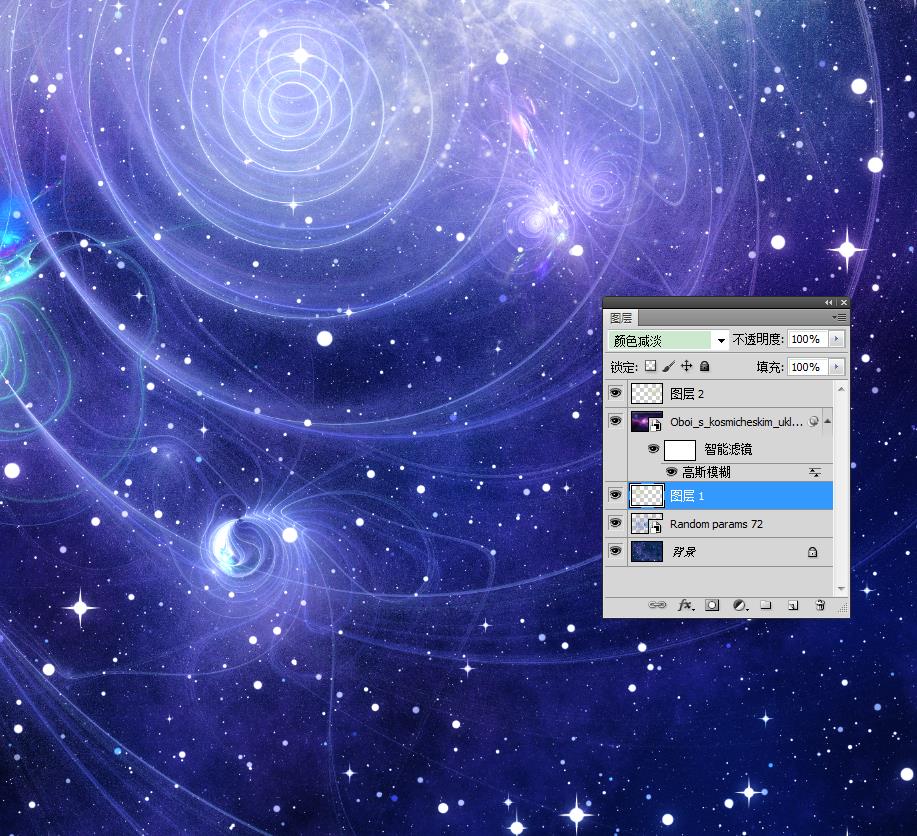The image size is (917, 836).
Task: Hide the Oboi_s_kosmicheskim layer
Action: click(615, 421)
